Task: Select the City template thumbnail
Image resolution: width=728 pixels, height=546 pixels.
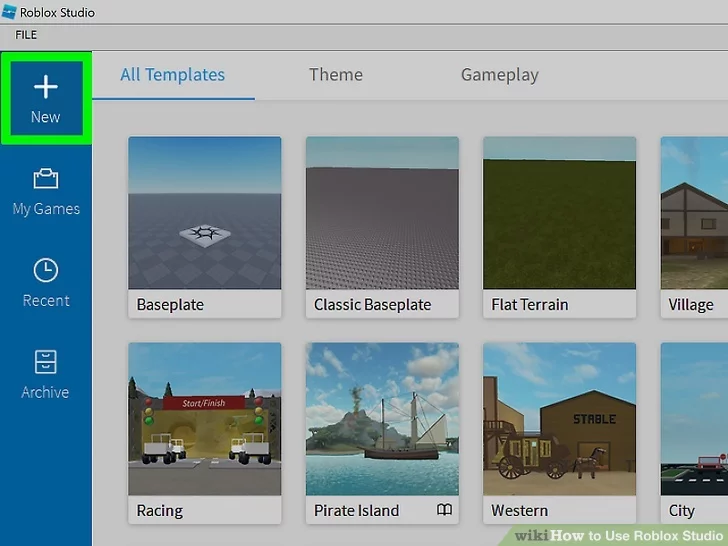Action: (694, 419)
